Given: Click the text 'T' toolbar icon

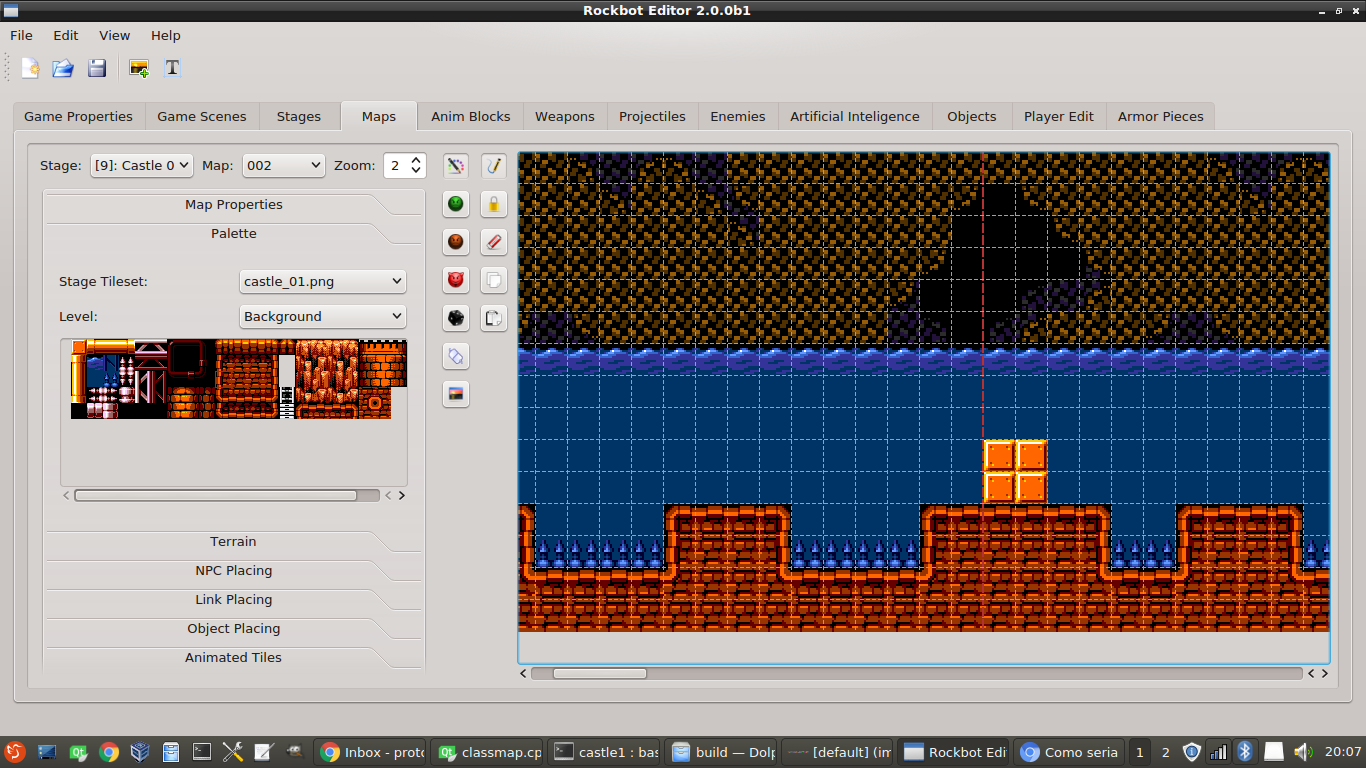Looking at the screenshot, I should click(x=172, y=68).
